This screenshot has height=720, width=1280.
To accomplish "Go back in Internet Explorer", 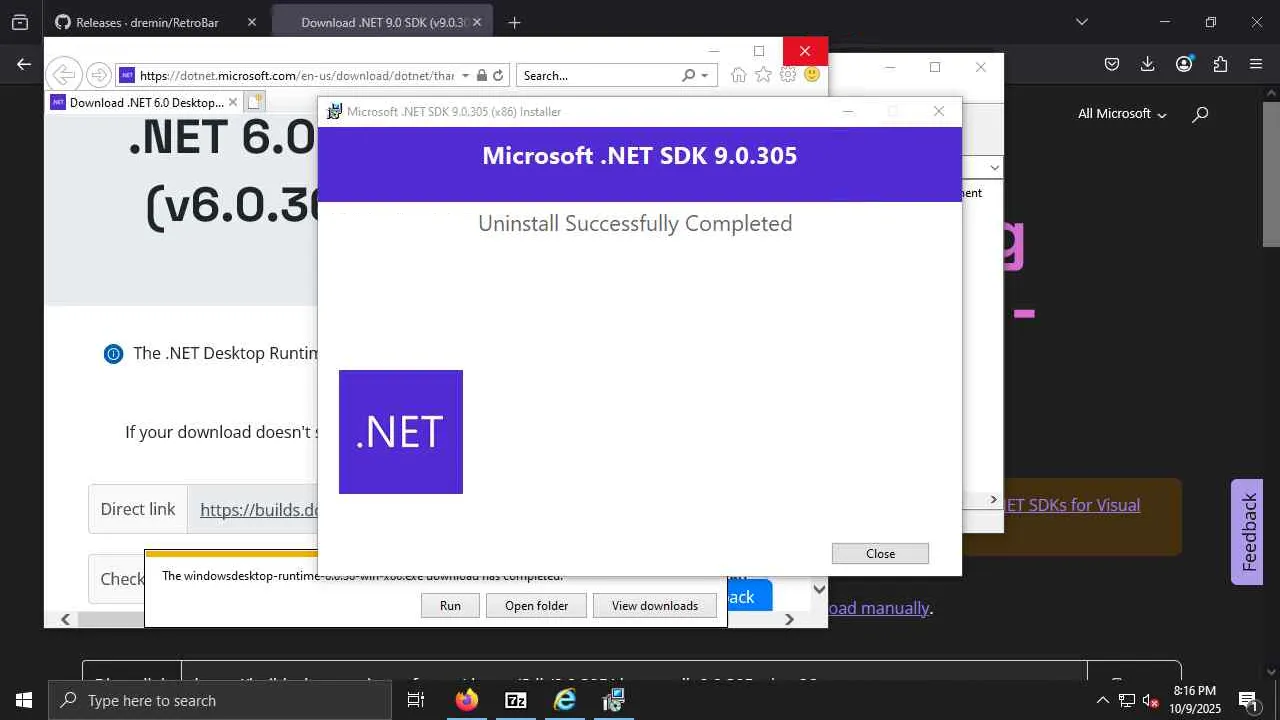I will (63, 75).
